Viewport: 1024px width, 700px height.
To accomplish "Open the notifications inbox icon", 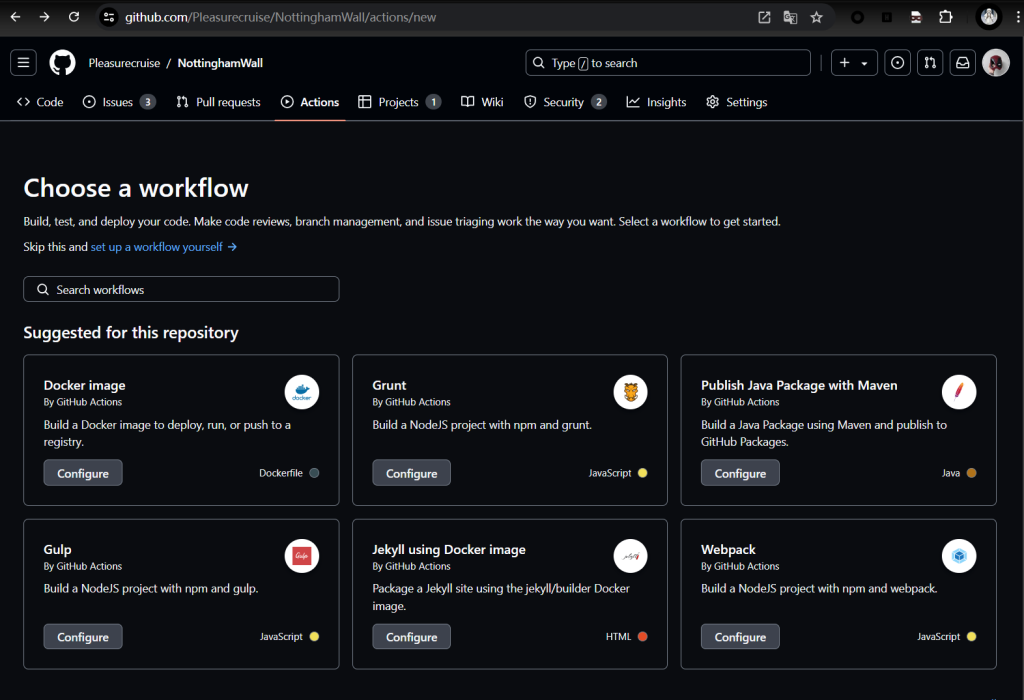I will point(963,63).
